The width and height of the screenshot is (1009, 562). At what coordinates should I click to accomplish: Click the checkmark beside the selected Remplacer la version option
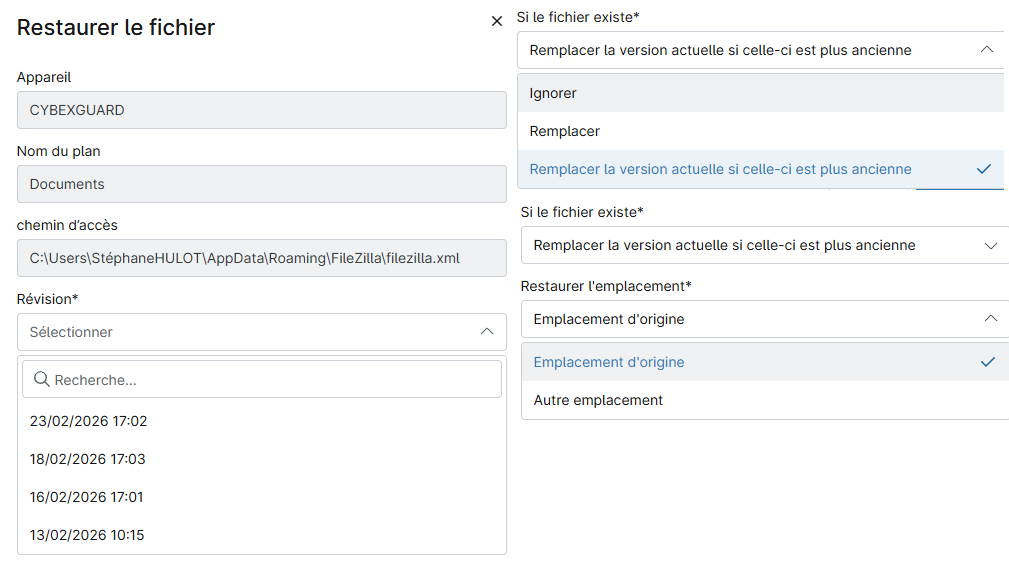coord(984,169)
